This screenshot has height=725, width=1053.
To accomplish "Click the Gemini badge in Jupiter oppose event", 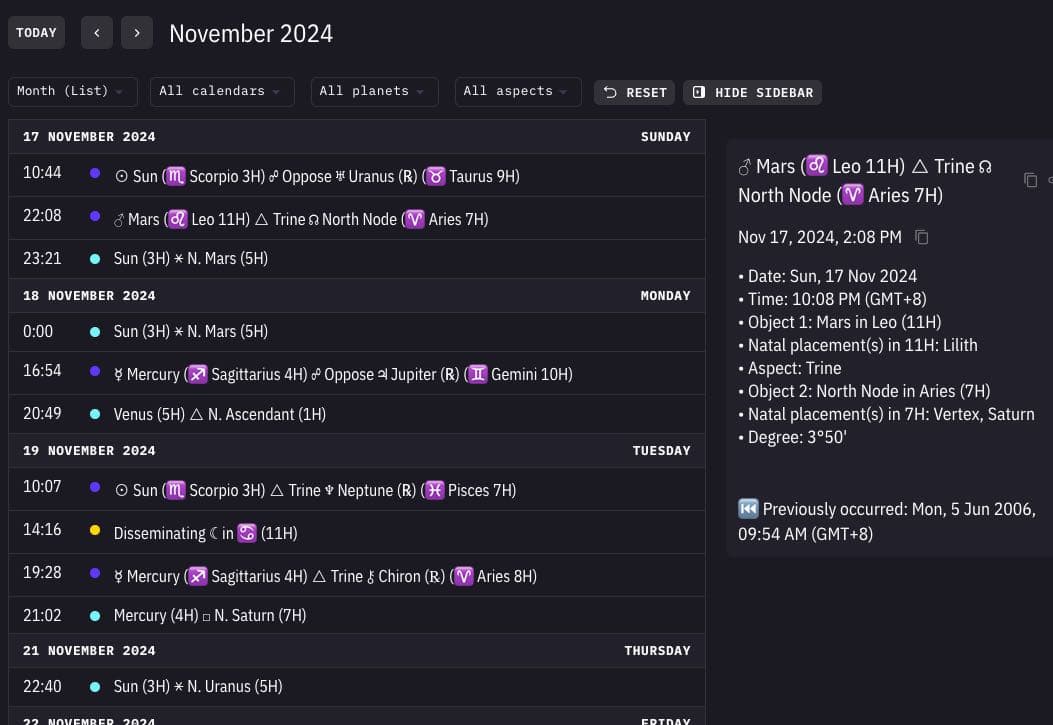I will (476, 374).
